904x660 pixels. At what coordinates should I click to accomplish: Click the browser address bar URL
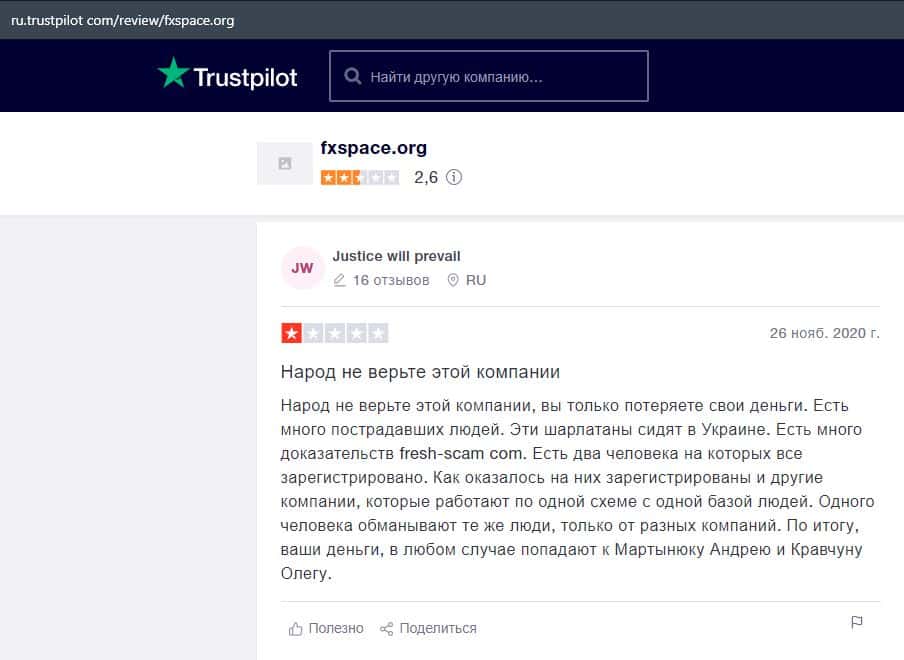coord(123,21)
